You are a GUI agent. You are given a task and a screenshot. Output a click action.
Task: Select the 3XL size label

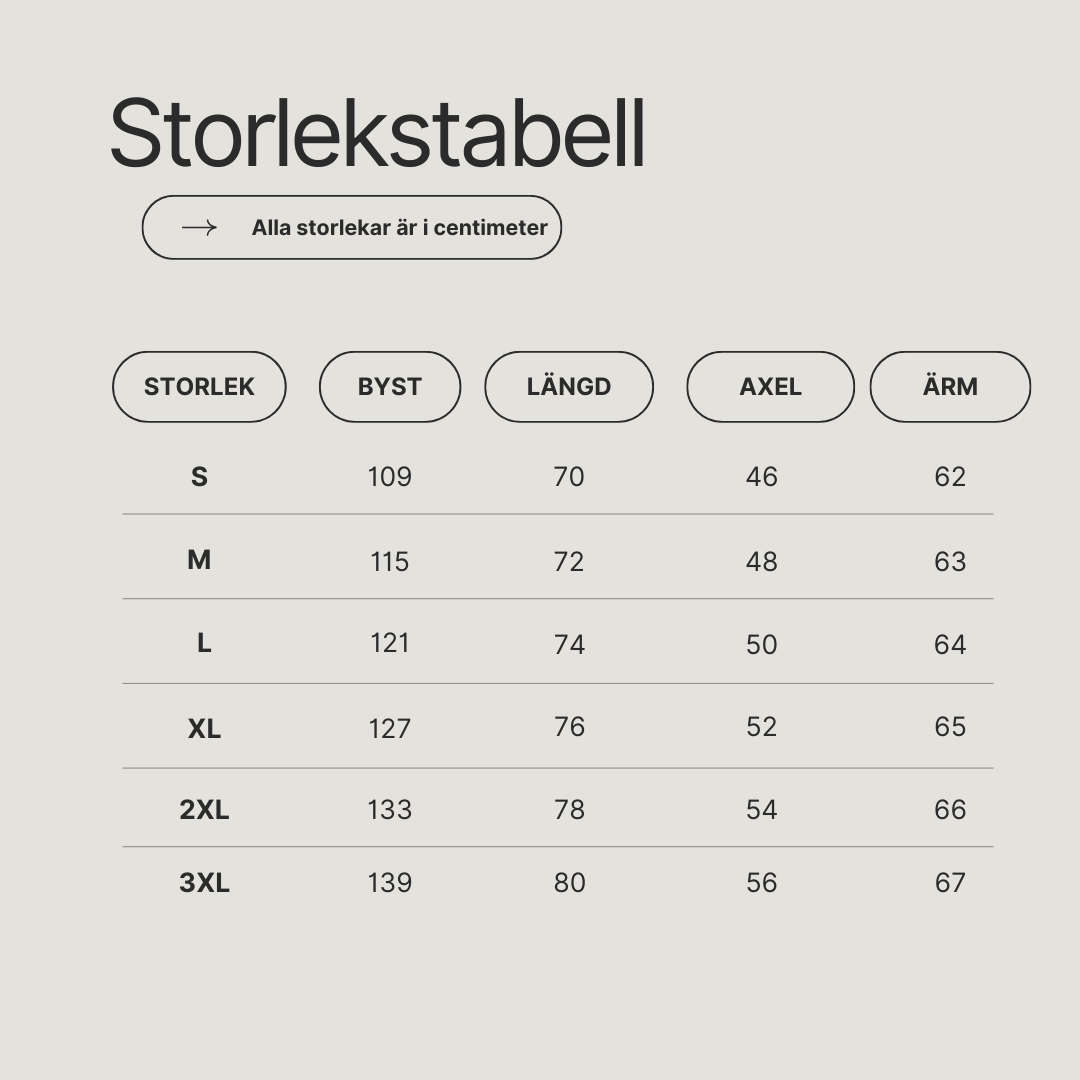click(x=205, y=883)
